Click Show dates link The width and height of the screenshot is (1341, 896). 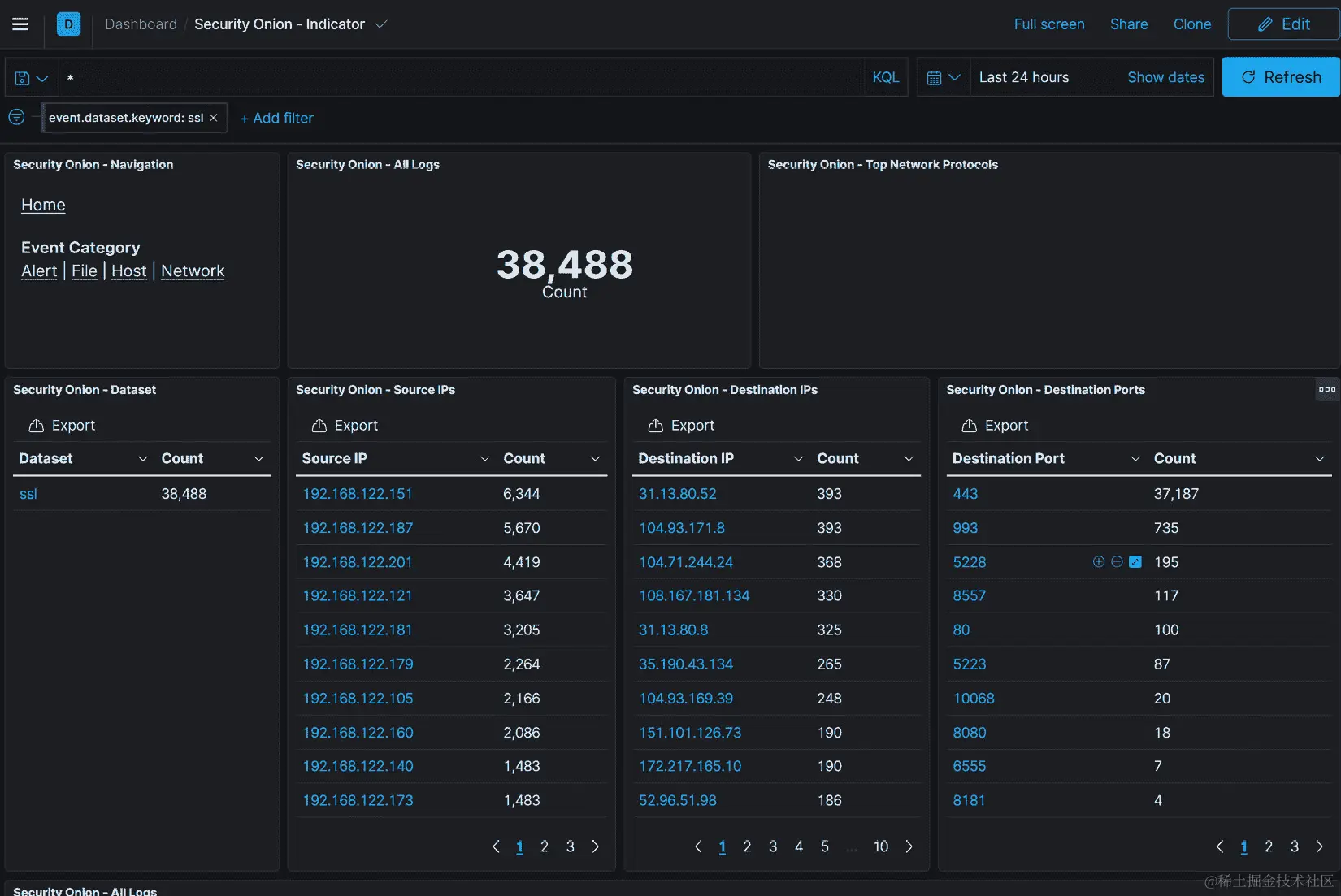pyautogui.click(x=1165, y=77)
